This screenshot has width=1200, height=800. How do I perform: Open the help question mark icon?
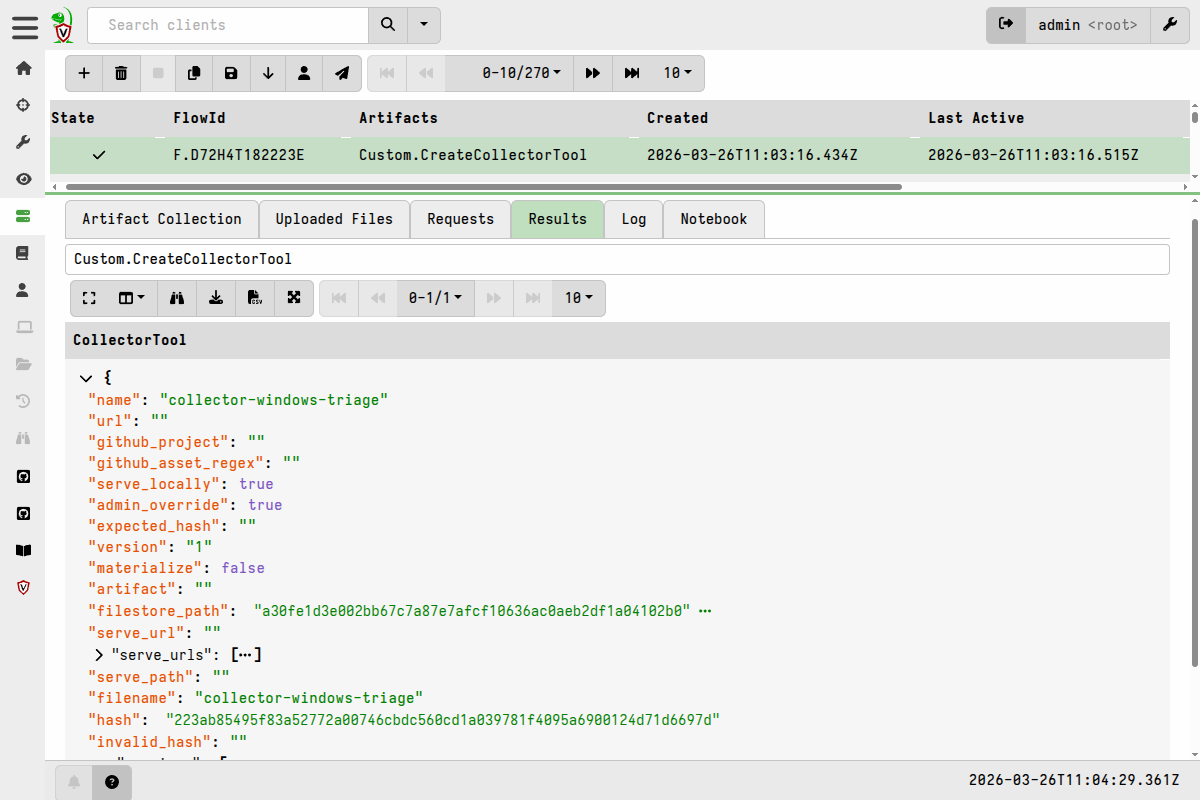click(112, 782)
